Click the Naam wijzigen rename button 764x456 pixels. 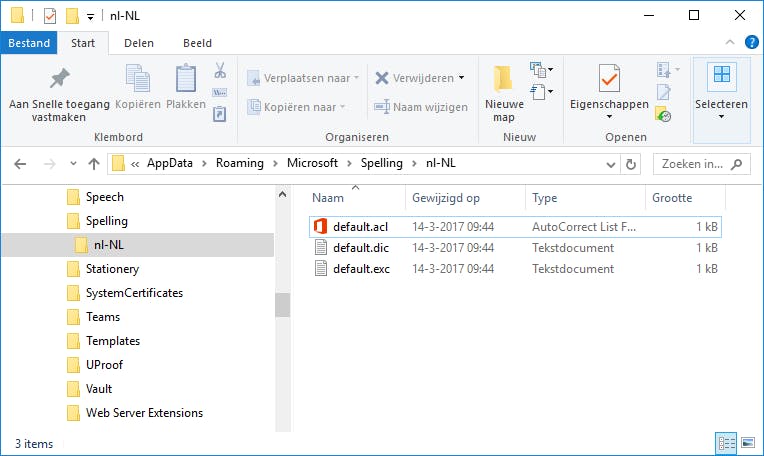pyautogui.click(x=421, y=107)
